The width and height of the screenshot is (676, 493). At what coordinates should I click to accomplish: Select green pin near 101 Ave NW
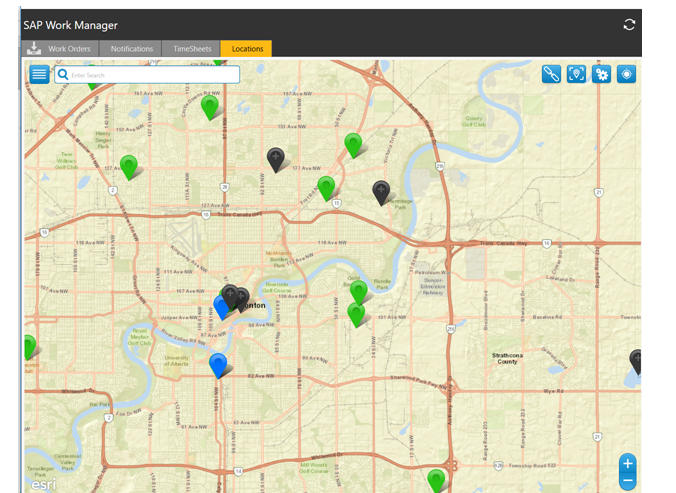[356, 314]
